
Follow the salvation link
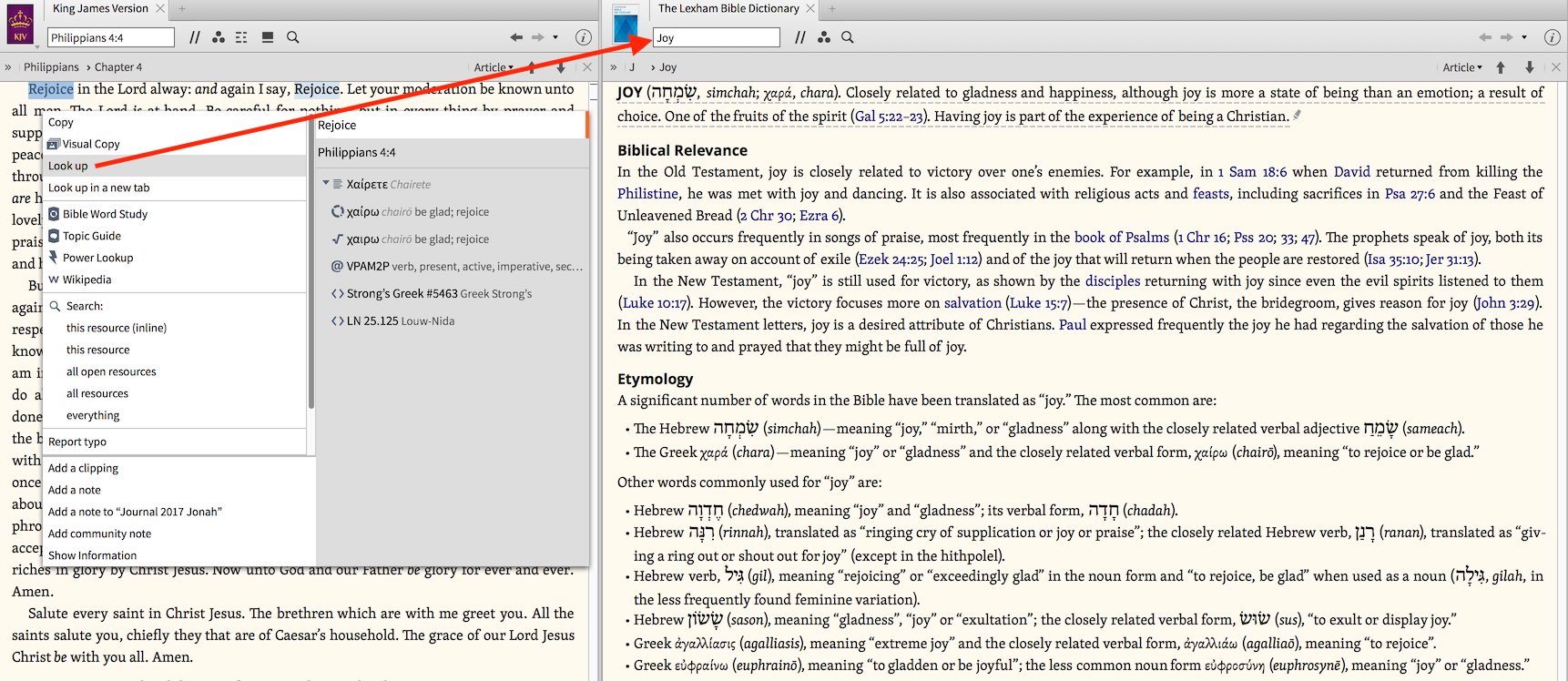[972, 303]
